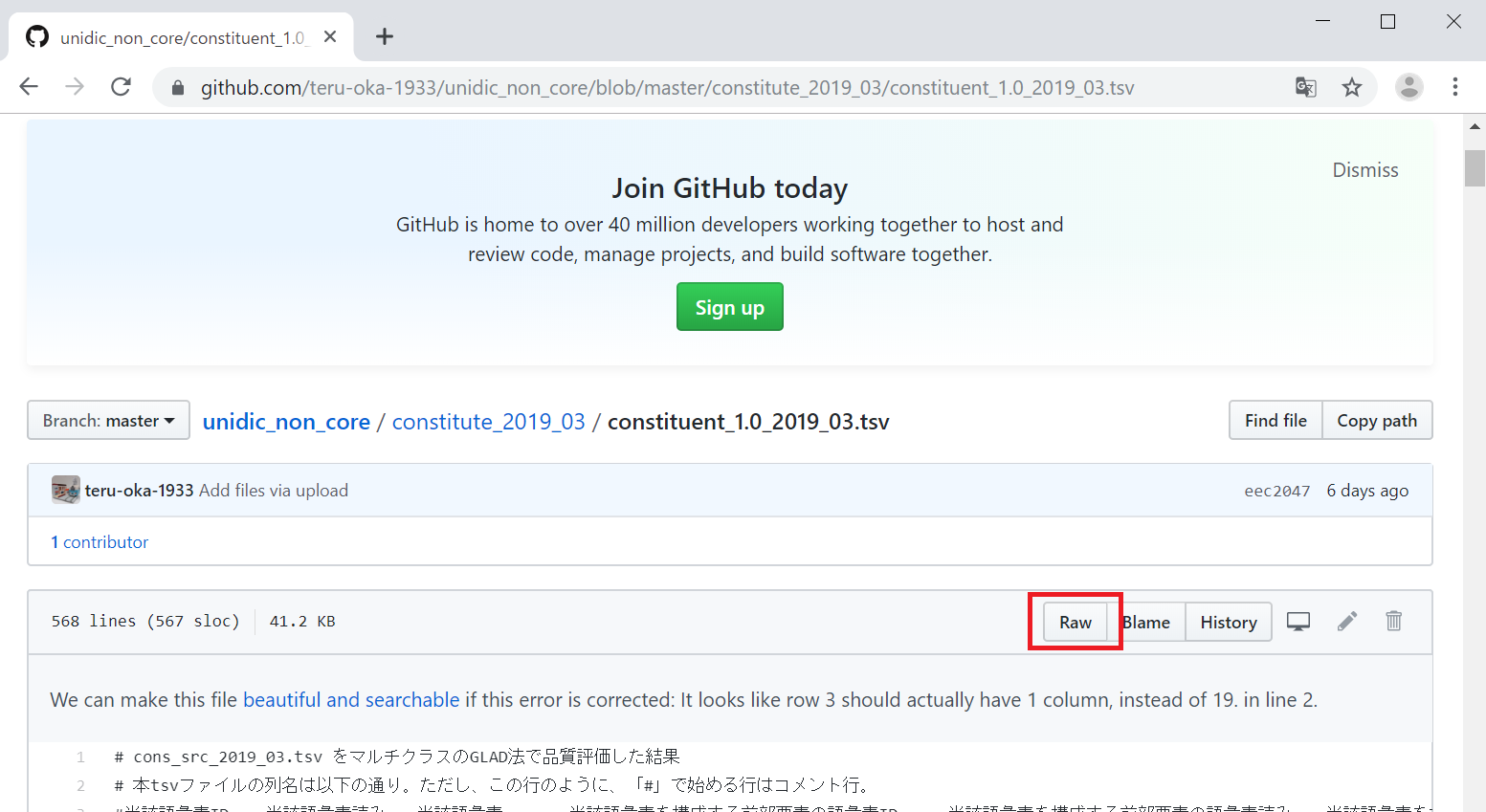1486x812 pixels.
Task: Open the file History
Action: coord(1229,622)
